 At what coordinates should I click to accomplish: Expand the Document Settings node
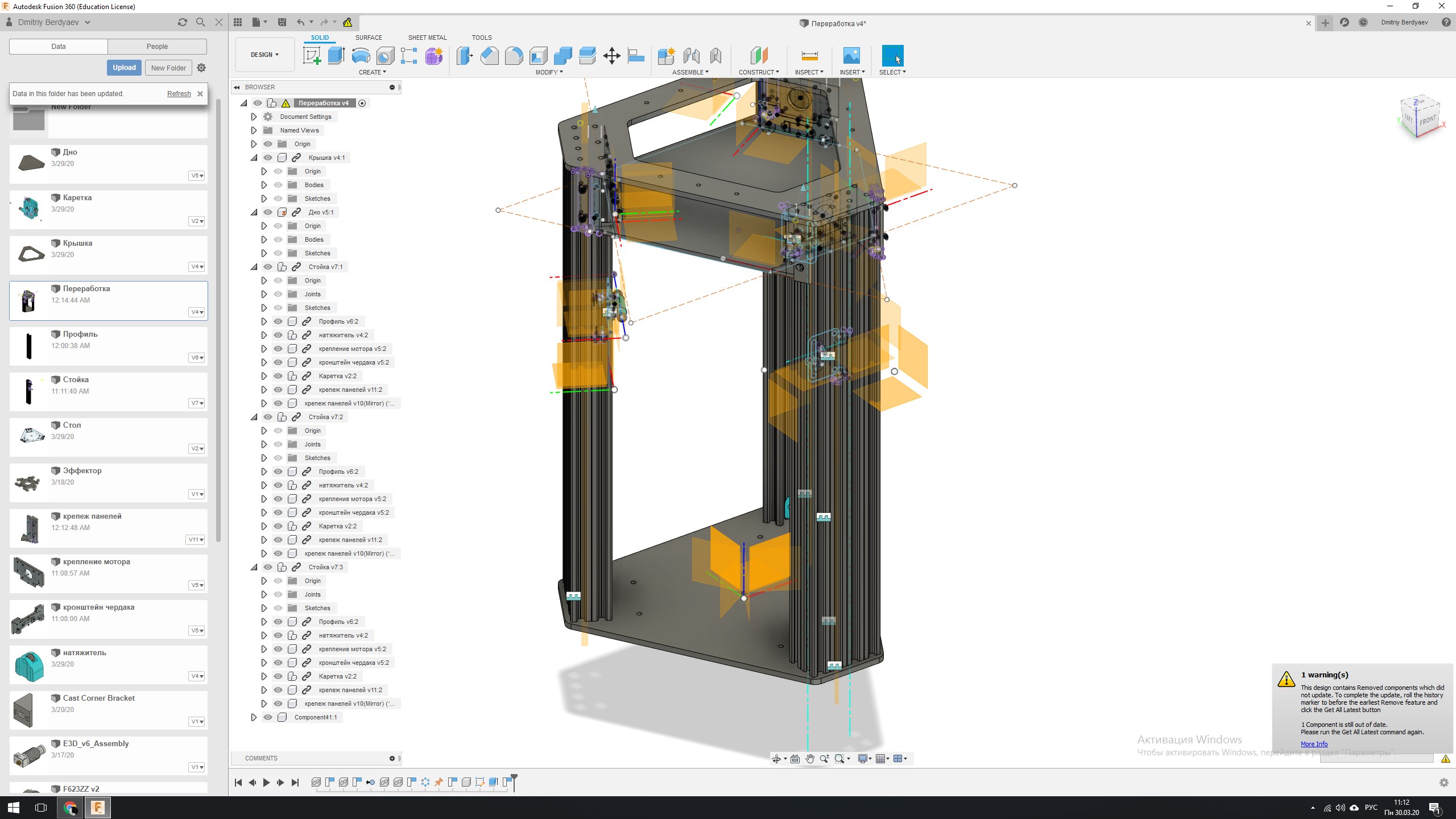tap(254, 117)
